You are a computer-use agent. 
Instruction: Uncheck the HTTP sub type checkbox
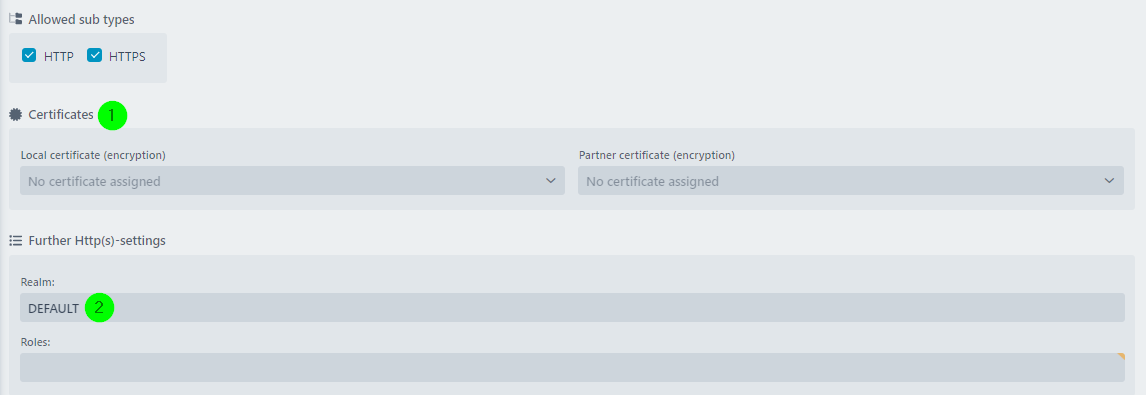pos(29,56)
